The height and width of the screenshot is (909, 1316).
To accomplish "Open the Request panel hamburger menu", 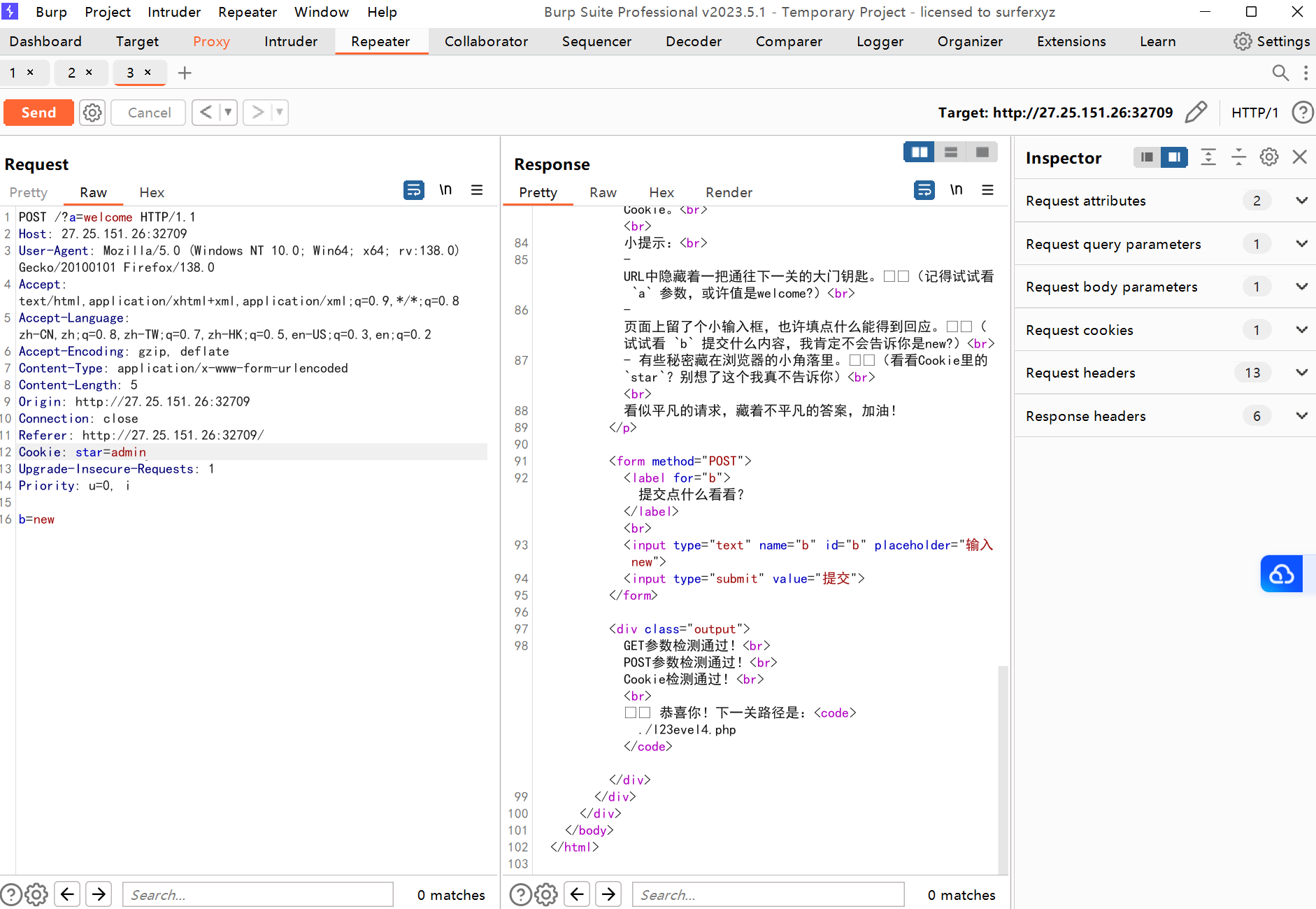I will (x=477, y=190).
